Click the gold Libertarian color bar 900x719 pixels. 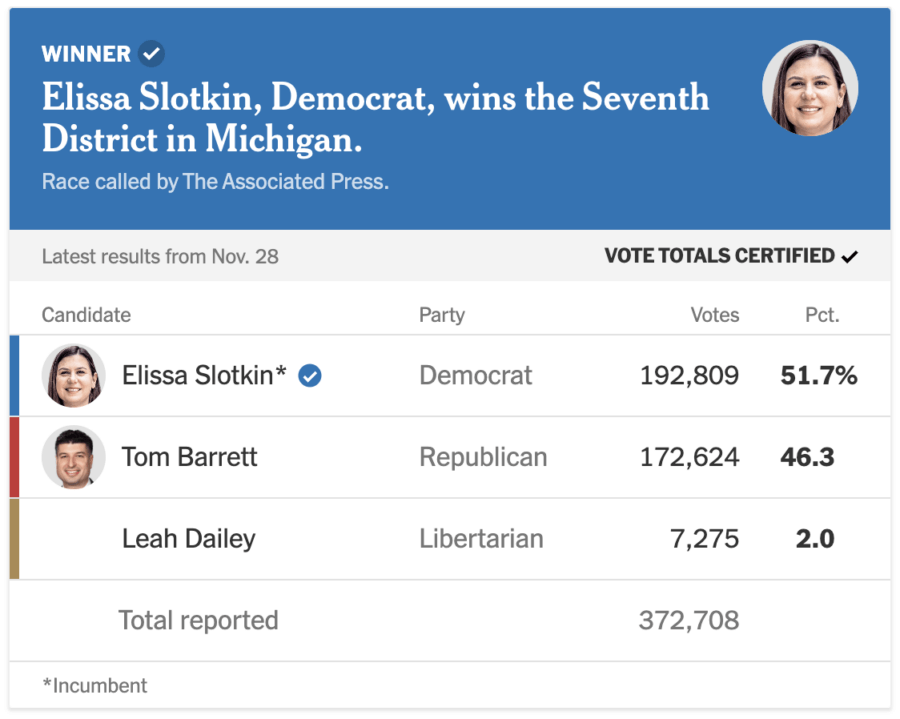point(14,539)
